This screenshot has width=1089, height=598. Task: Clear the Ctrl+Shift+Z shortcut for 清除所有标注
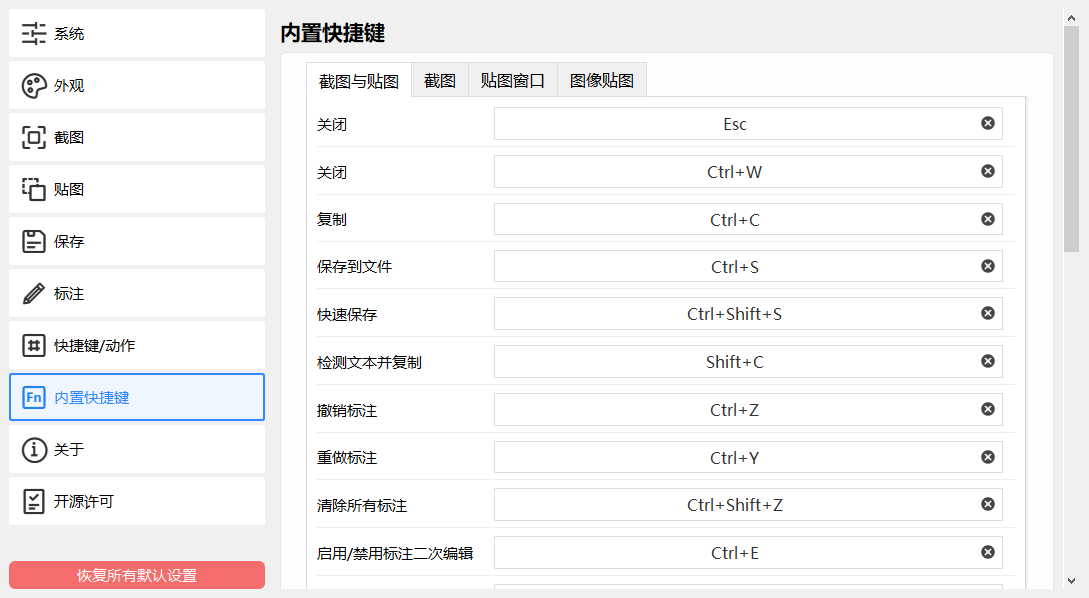point(988,504)
